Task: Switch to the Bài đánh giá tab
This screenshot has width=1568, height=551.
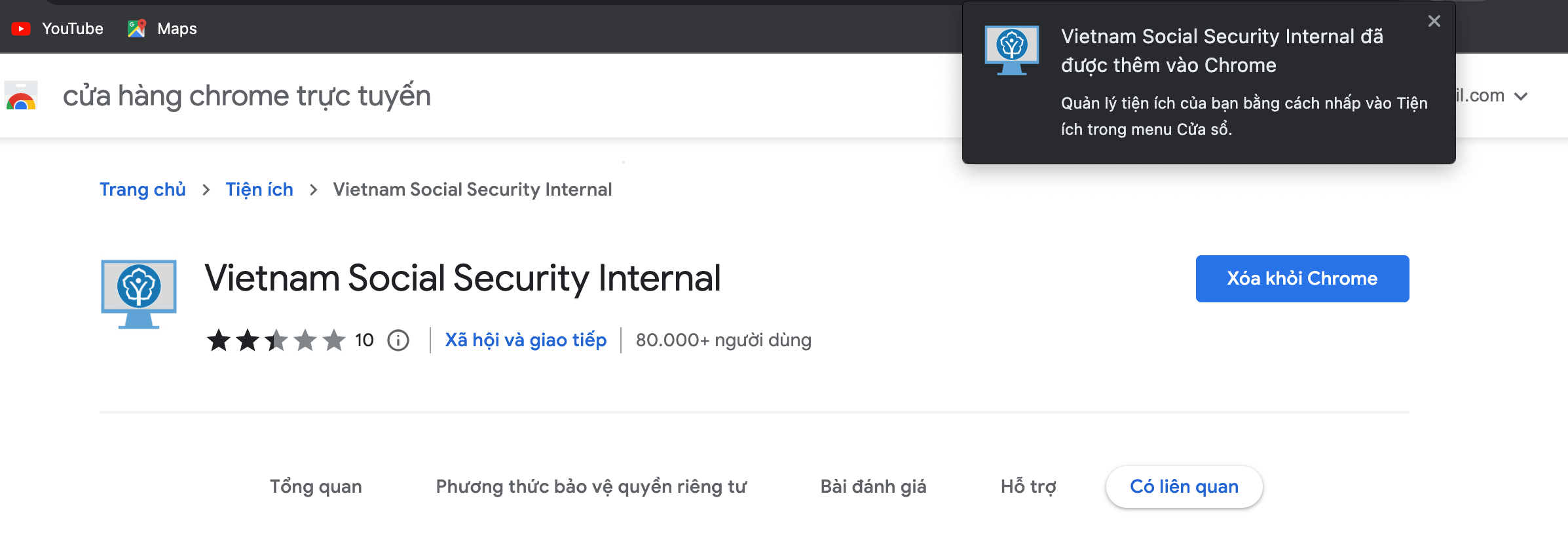Action: coord(872,486)
